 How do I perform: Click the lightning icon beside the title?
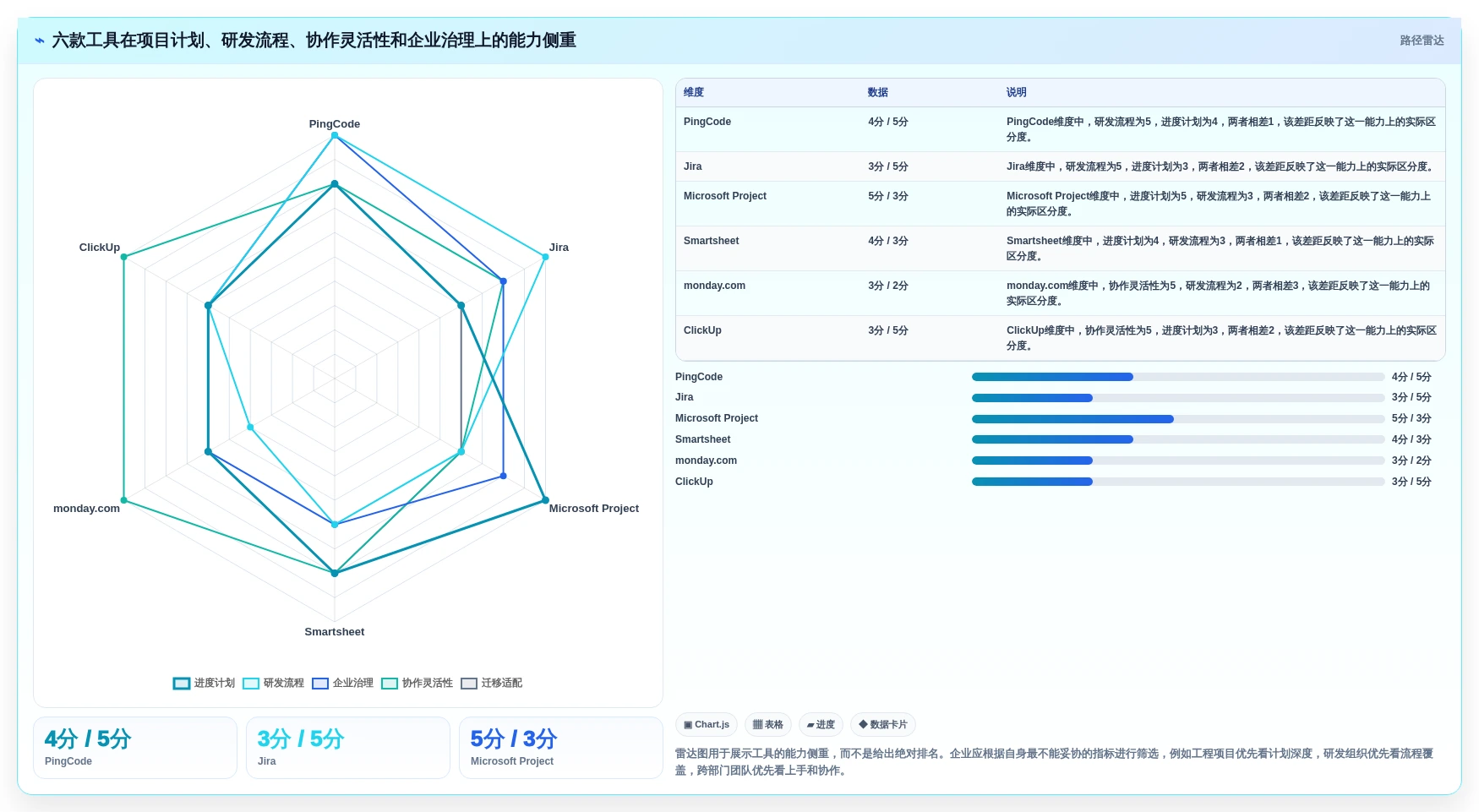[40, 41]
